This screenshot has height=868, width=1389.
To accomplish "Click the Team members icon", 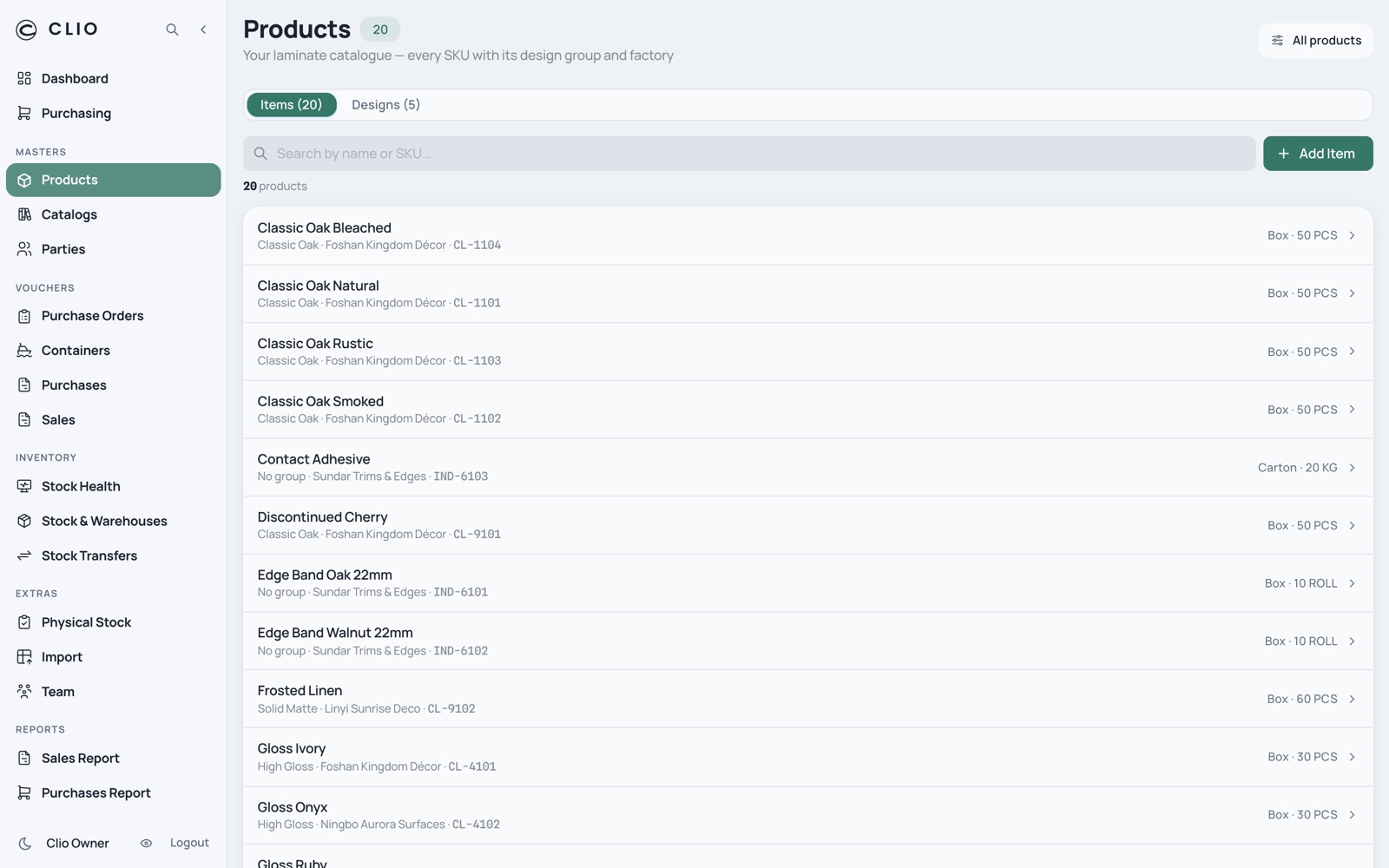I will tap(24, 692).
